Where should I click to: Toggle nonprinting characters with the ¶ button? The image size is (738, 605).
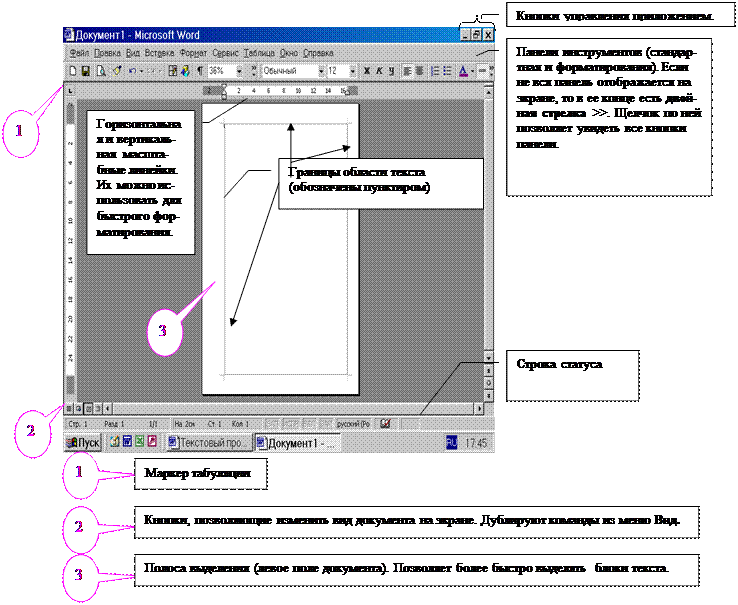(x=200, y=71)
